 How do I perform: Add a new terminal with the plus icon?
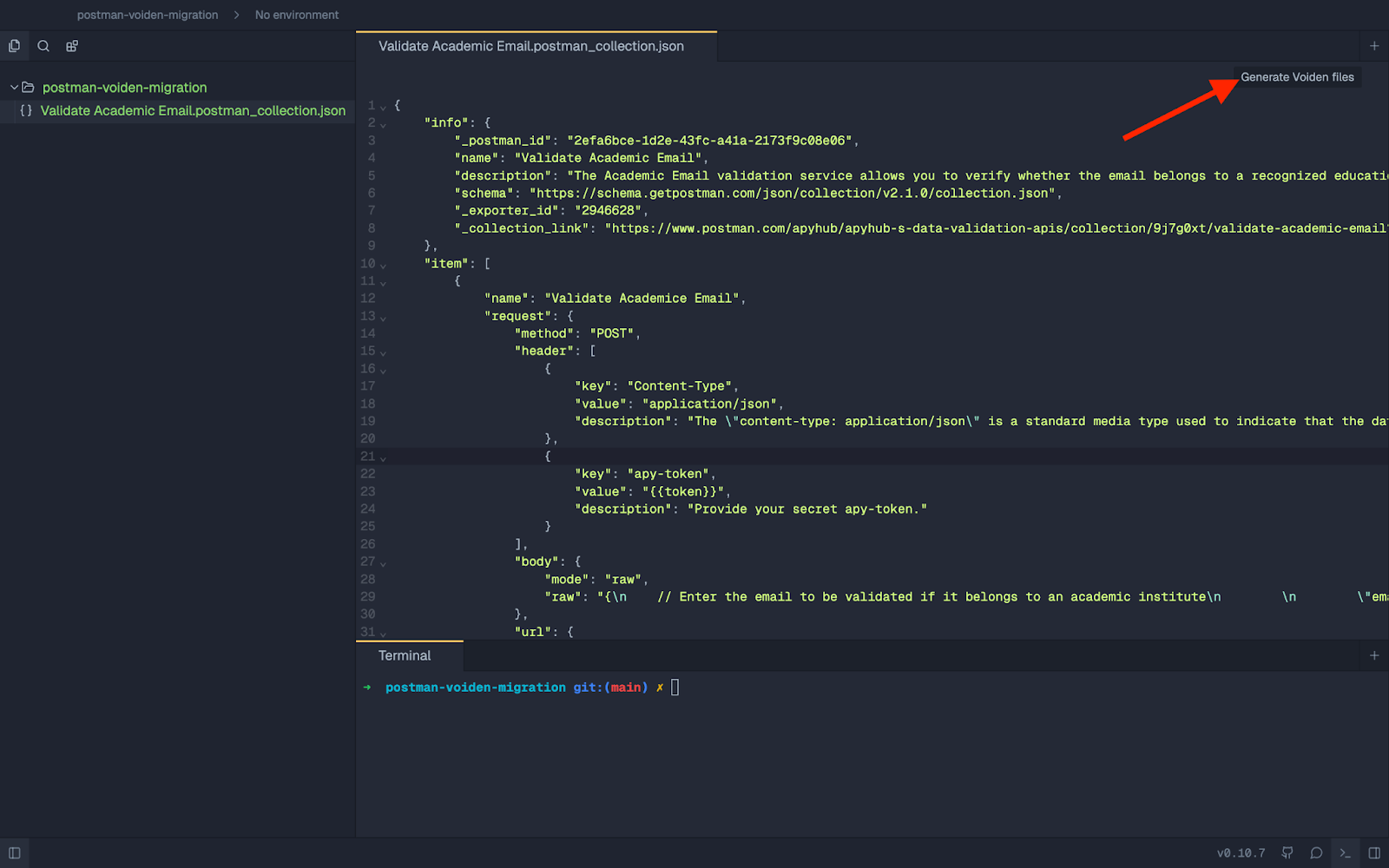1374,655
